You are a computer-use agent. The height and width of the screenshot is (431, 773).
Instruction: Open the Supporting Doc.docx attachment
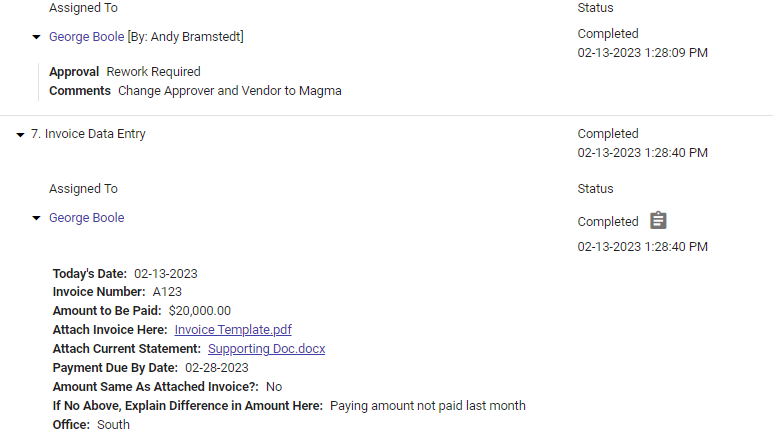(266, 349)
